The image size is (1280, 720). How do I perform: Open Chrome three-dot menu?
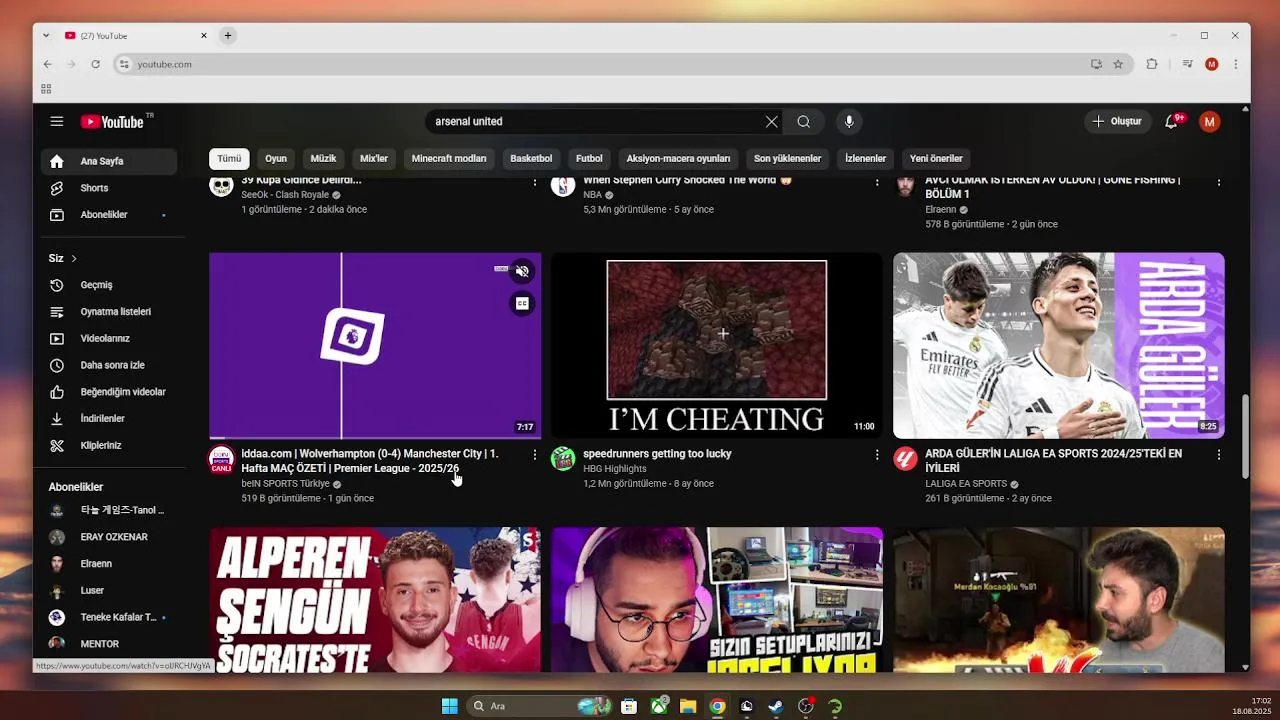tap(1236, 64)
